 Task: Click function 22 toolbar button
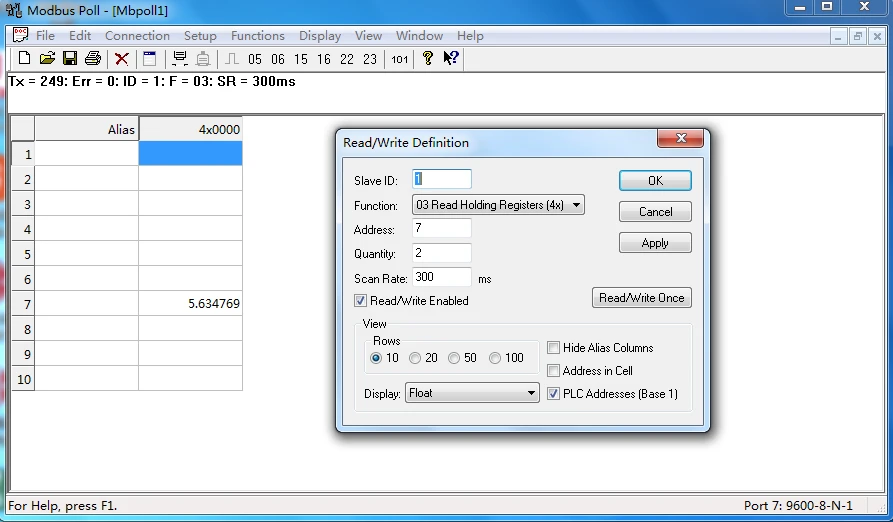click(x=347, y=59)
